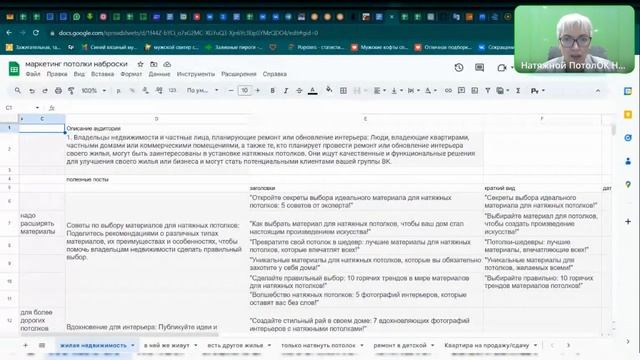
Task: Open the Google Sheets home icon
Action: [14, 69]
